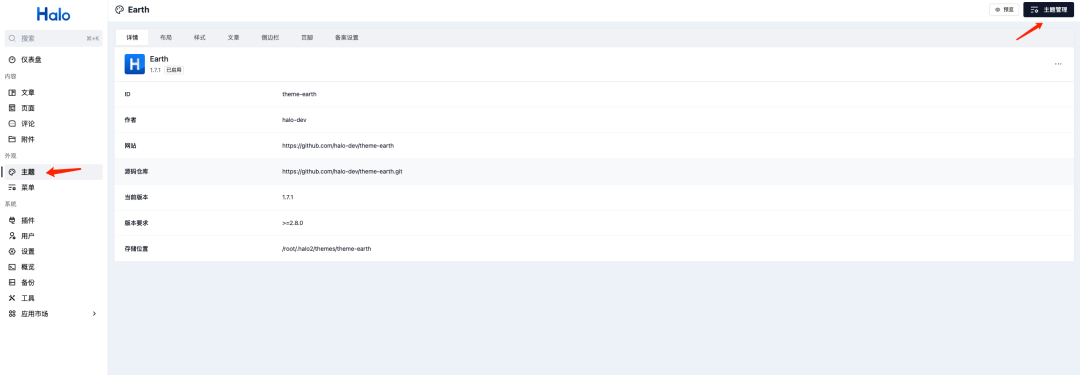Click the 存储位置 label
Image resolution: width=1080 pixels, height=375 pixels.
click(x=136, y=248)
